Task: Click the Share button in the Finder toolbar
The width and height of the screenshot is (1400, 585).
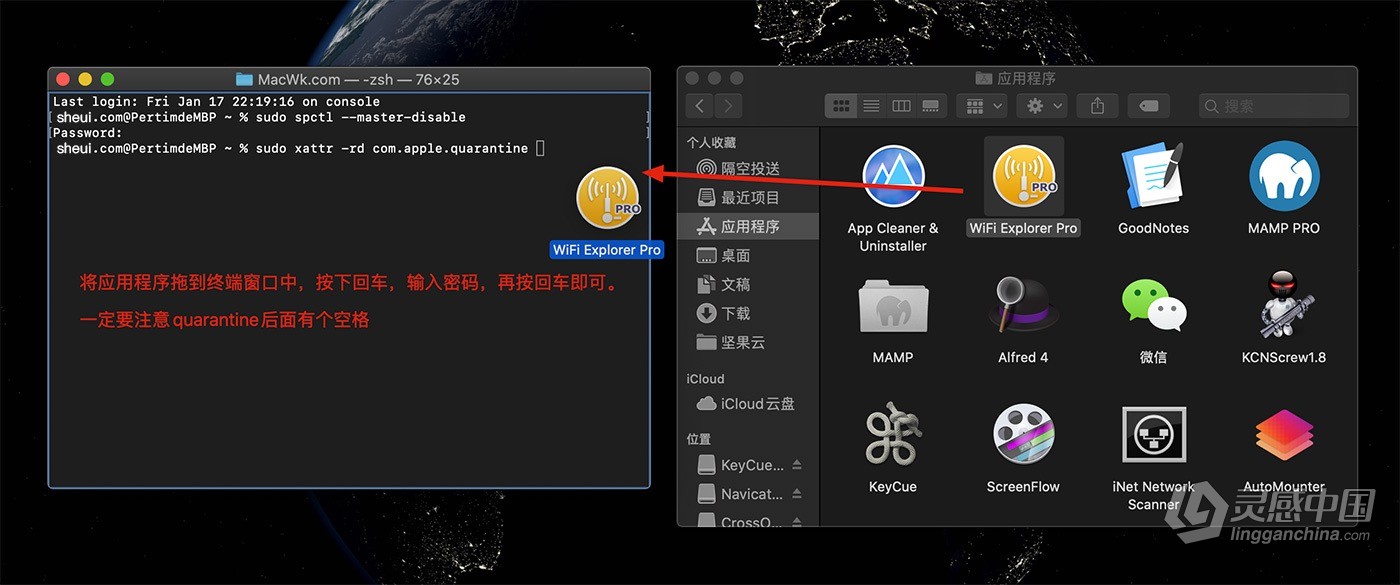Action: (x=1097, y=105)
